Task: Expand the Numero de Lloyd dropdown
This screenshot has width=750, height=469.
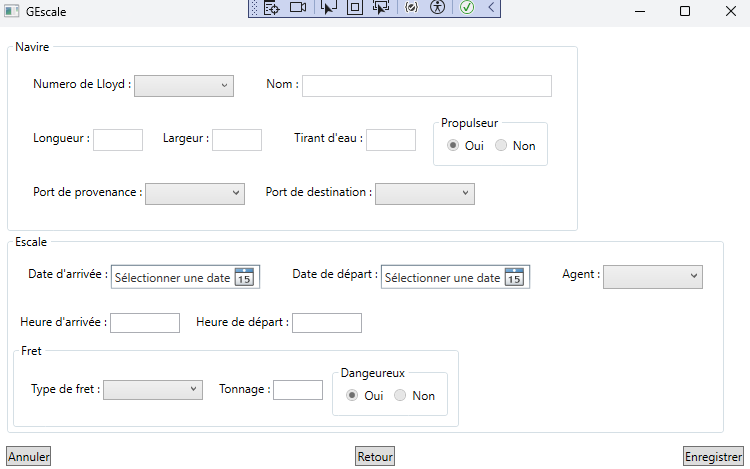Action: tap(183, 86)
